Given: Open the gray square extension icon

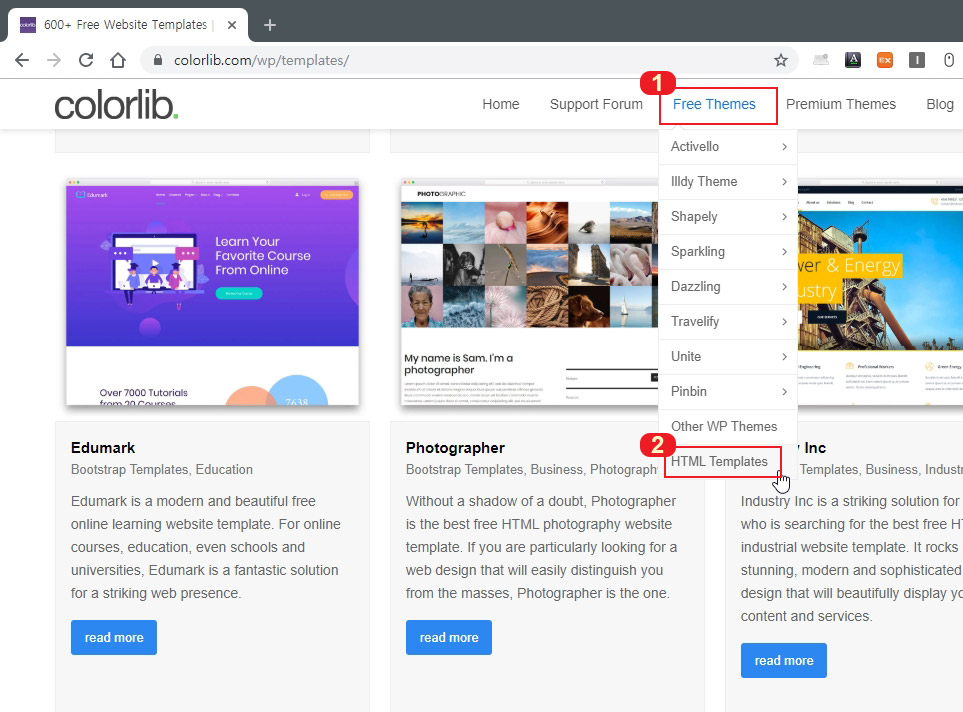Looking at the screenshot, I should coord(917,60).
